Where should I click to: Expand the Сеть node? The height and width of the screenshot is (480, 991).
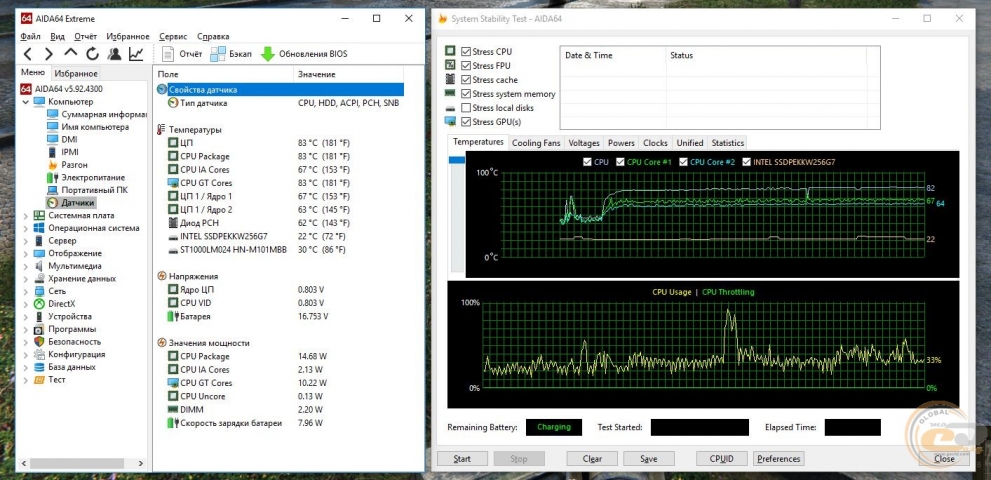coord(26,292)
